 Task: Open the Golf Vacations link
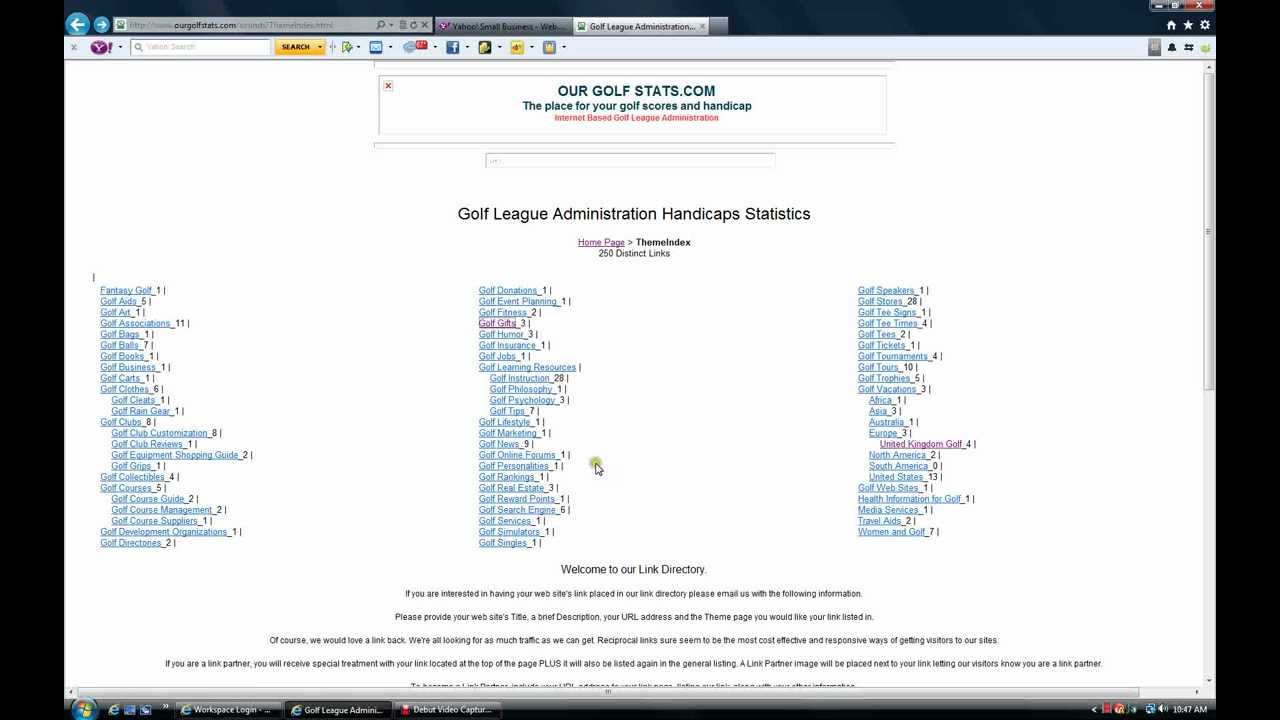pyautogui.click(x=888, y=389)
